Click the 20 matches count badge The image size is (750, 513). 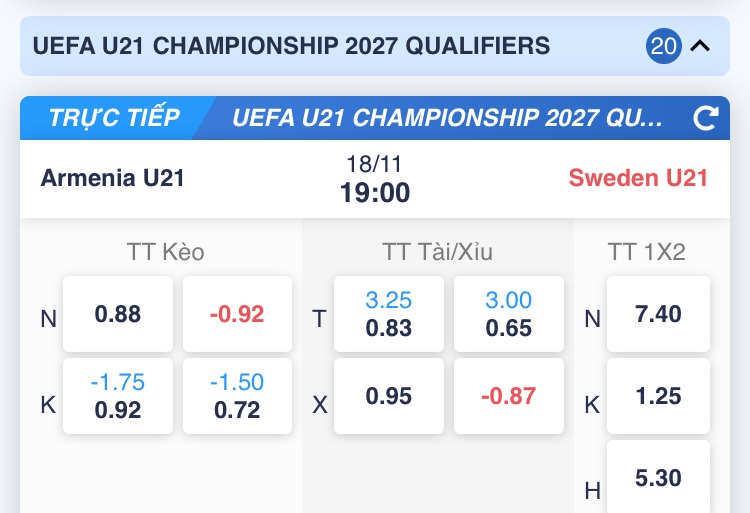click(x=663, y=46)
